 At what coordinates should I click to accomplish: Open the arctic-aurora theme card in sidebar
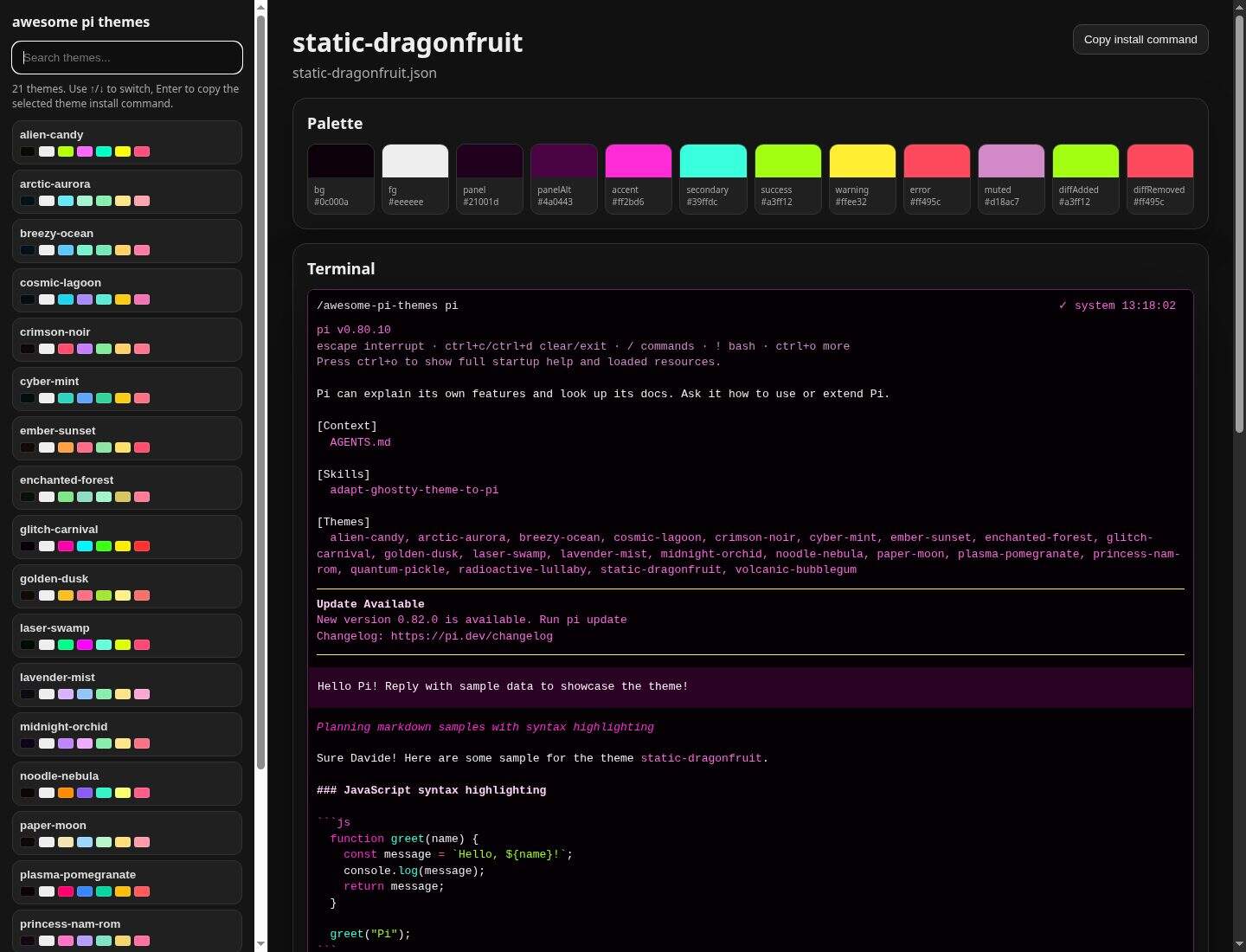point(127,192)
